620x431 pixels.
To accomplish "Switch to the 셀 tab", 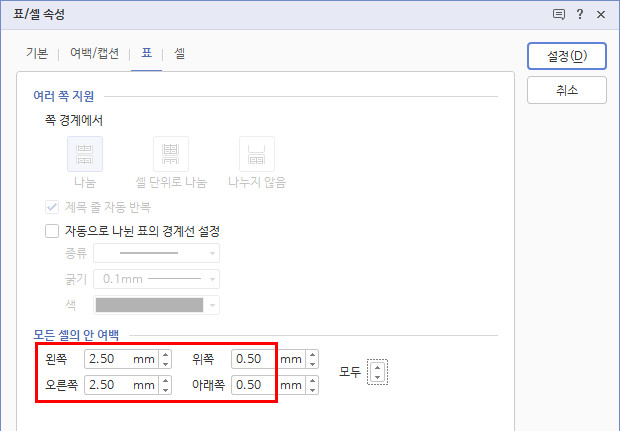I will coord(180,53).
